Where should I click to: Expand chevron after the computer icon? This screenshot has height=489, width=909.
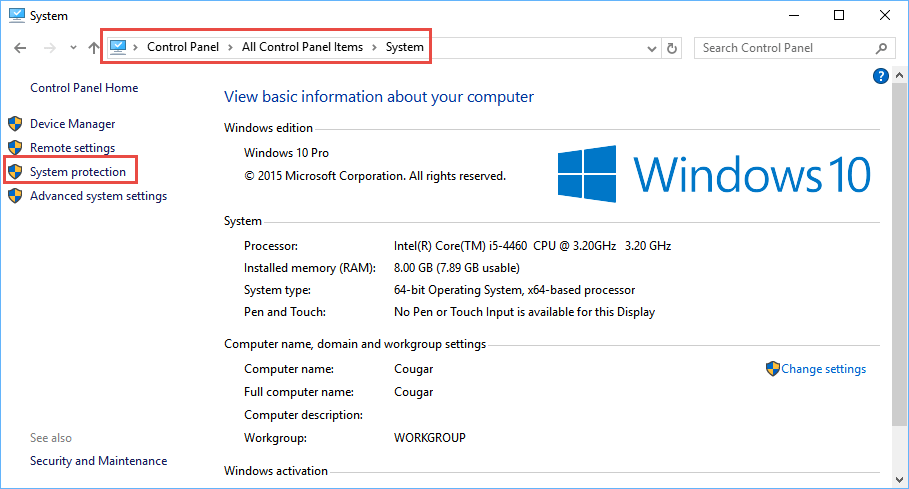(136, 48)
